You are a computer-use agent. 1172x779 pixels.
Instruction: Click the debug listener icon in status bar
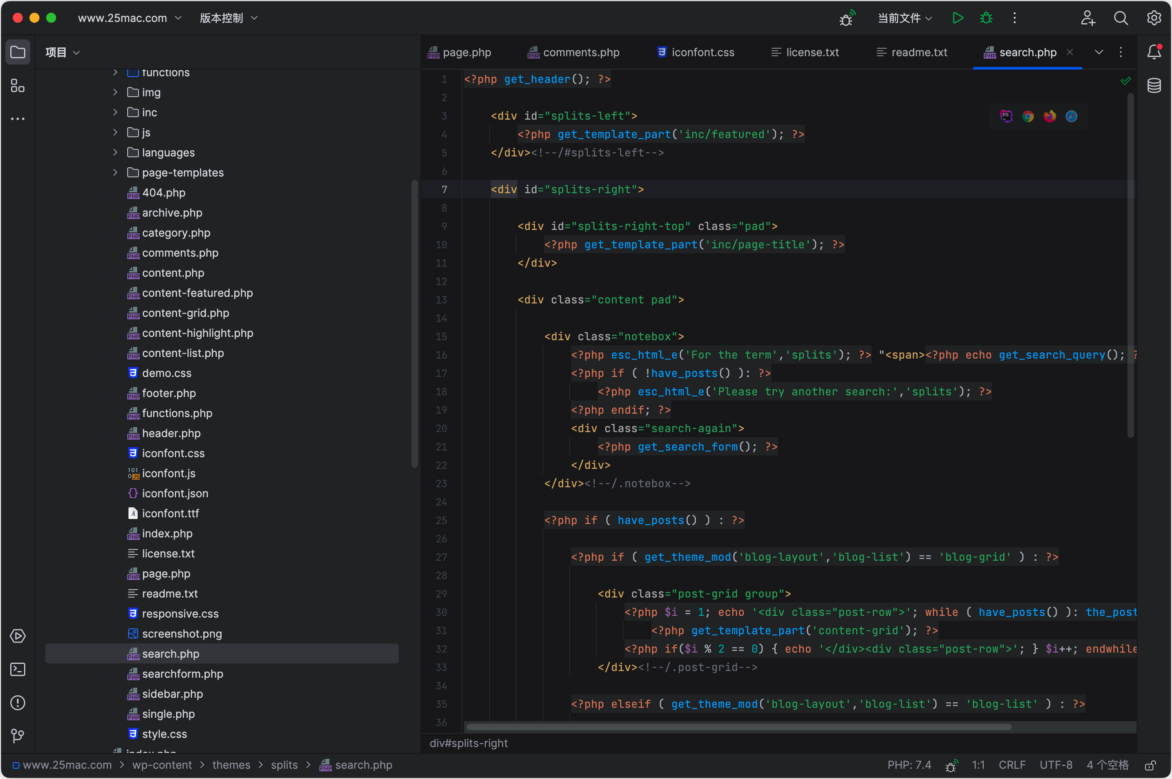coord(951,766)
